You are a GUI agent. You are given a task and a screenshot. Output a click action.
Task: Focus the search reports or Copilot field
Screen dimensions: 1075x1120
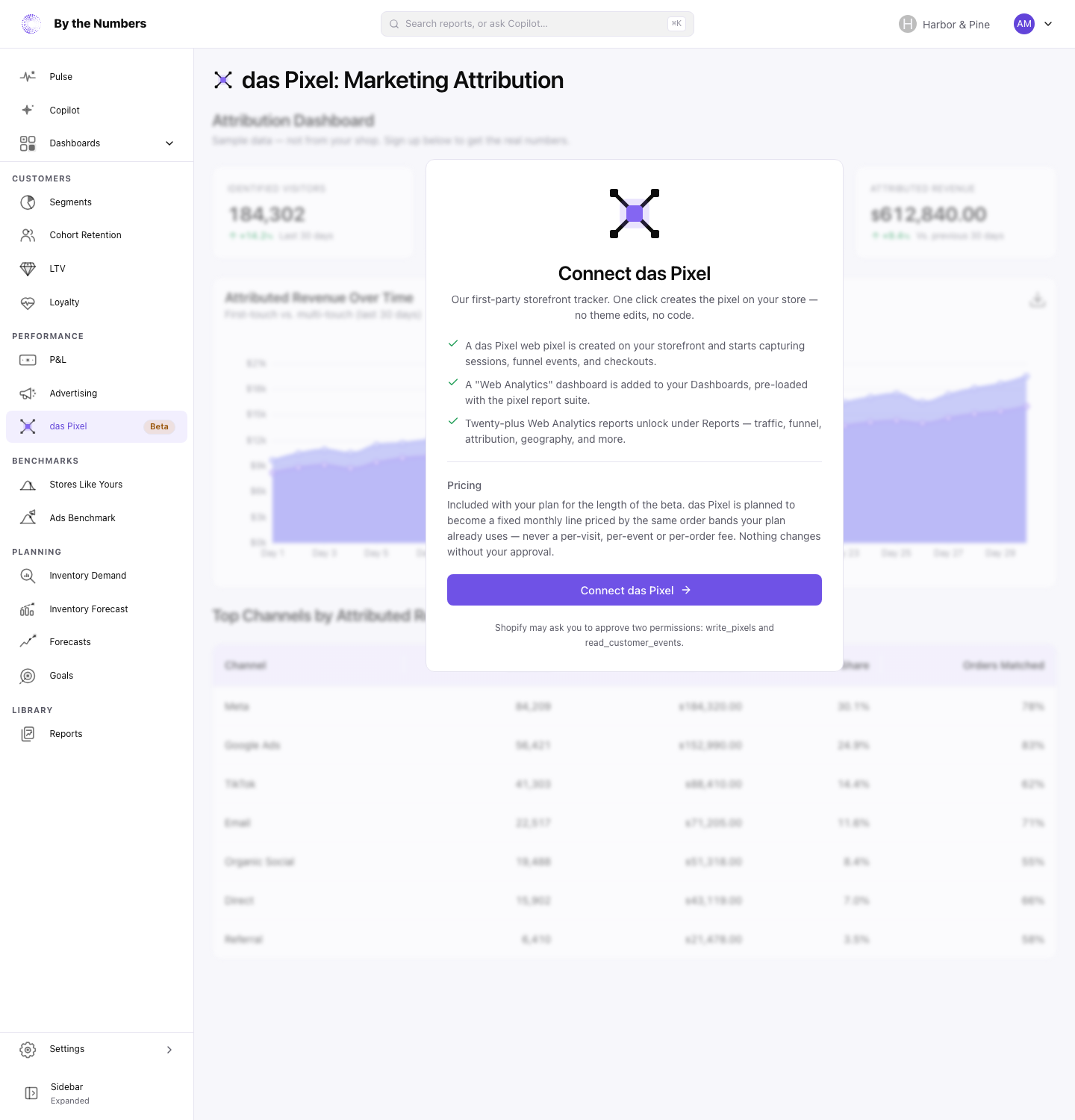[x=537, y=24]
